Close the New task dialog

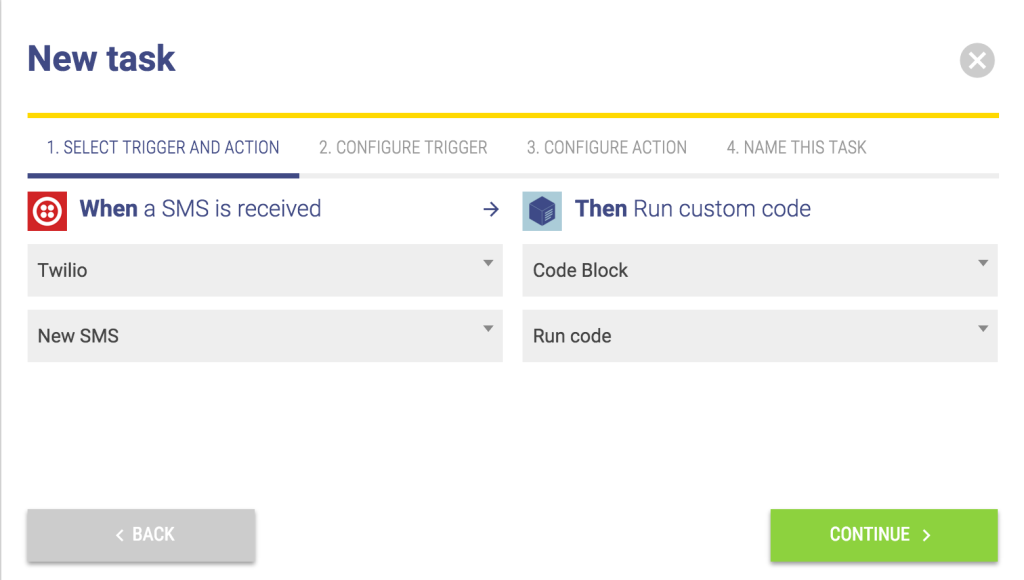977,61
